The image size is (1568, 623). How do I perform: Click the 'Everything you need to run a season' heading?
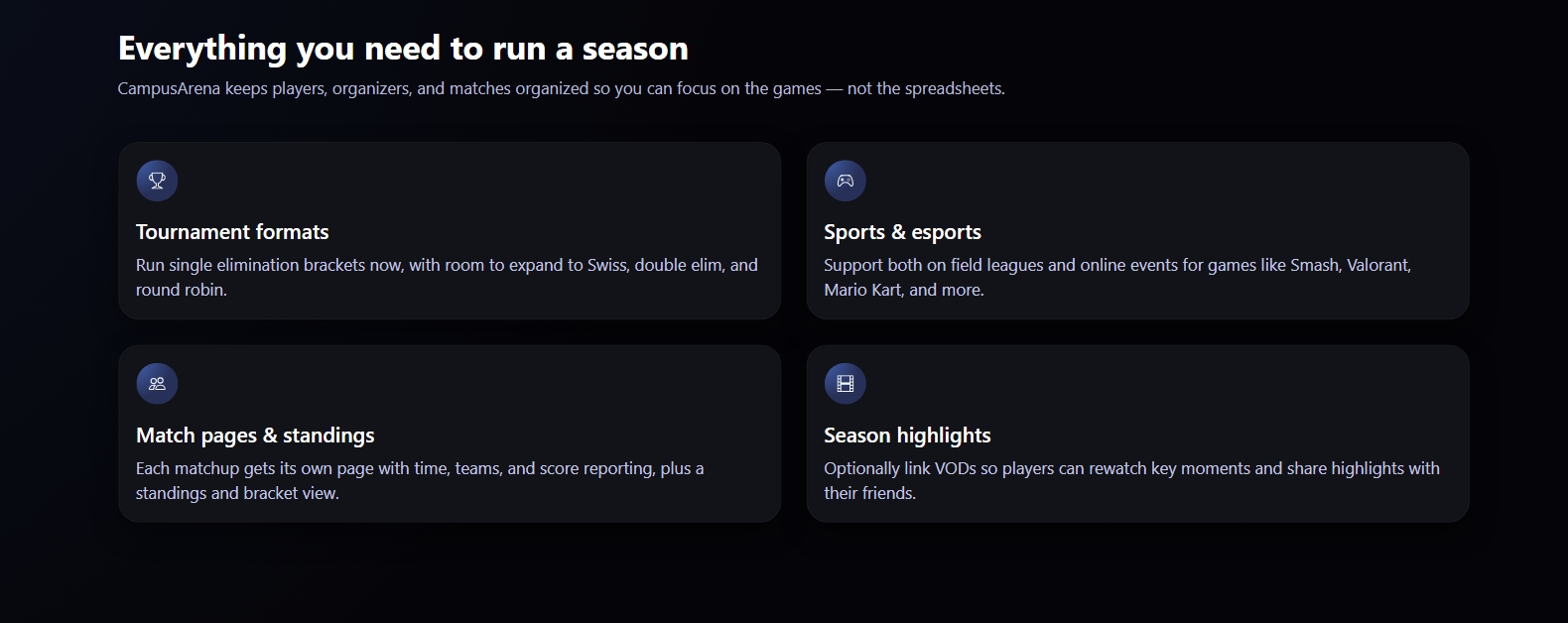click(x=403, y=49)
